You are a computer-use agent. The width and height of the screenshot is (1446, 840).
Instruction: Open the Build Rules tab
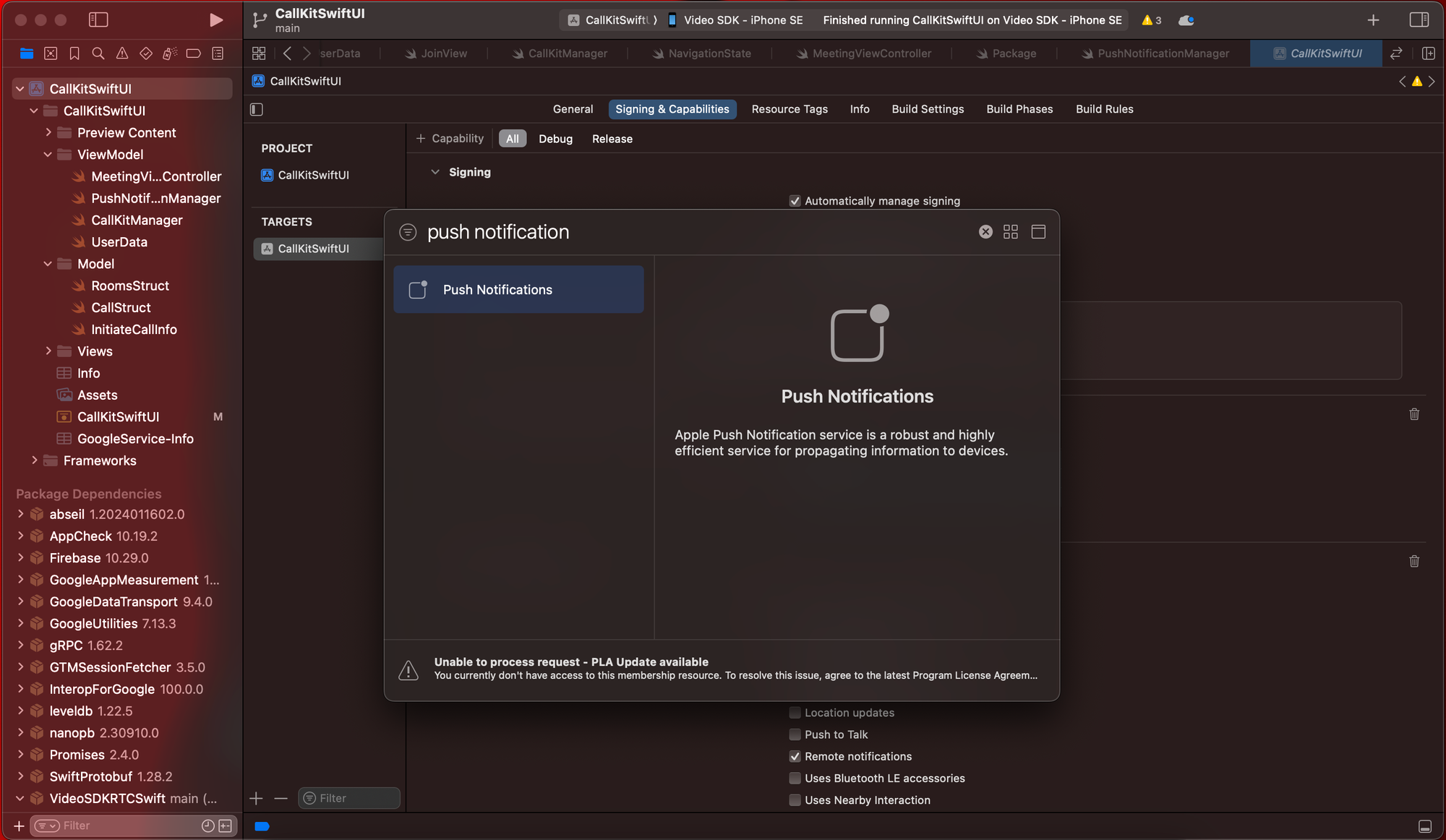coord(1104,109)
